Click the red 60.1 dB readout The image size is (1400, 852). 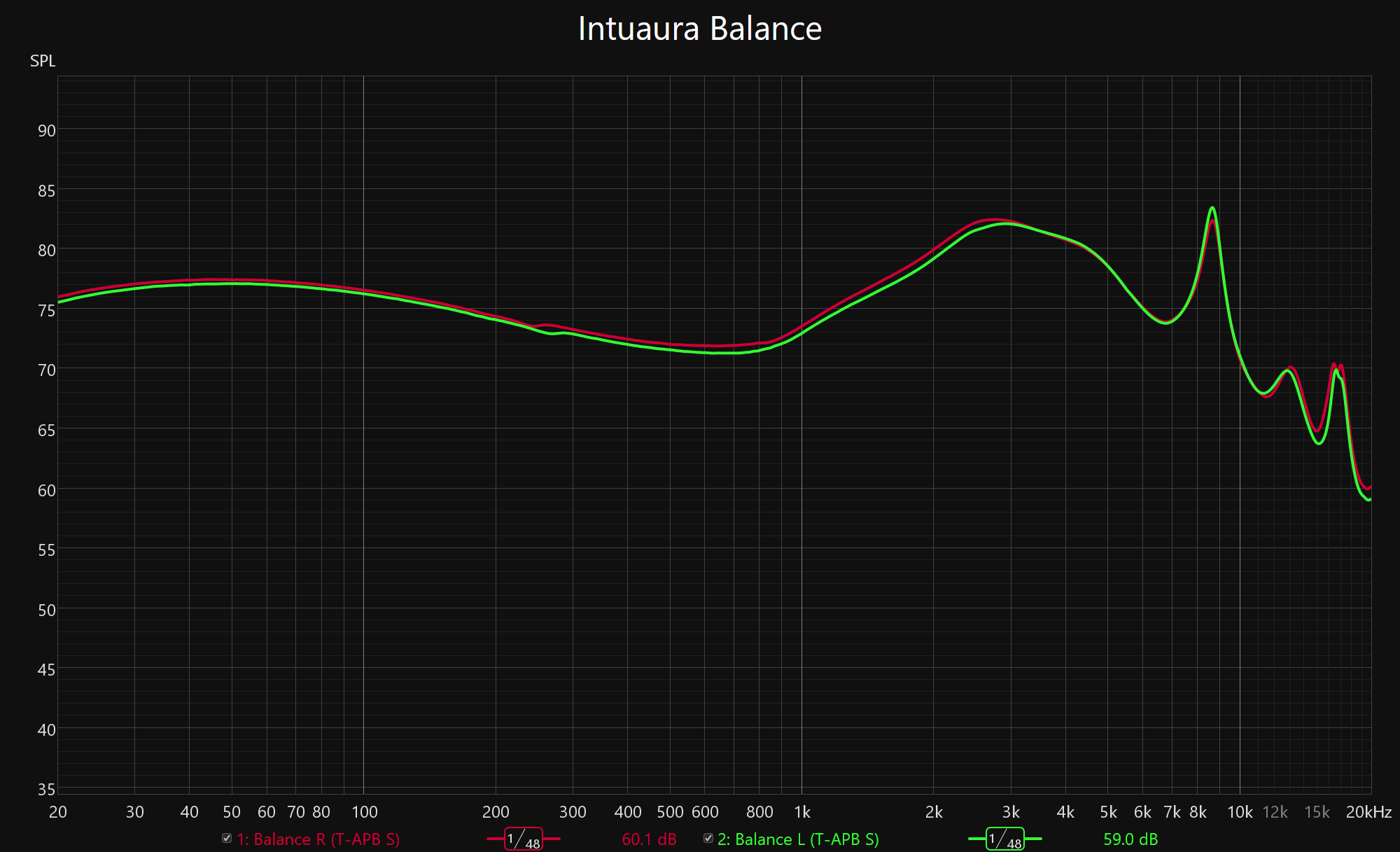point(649,839)
